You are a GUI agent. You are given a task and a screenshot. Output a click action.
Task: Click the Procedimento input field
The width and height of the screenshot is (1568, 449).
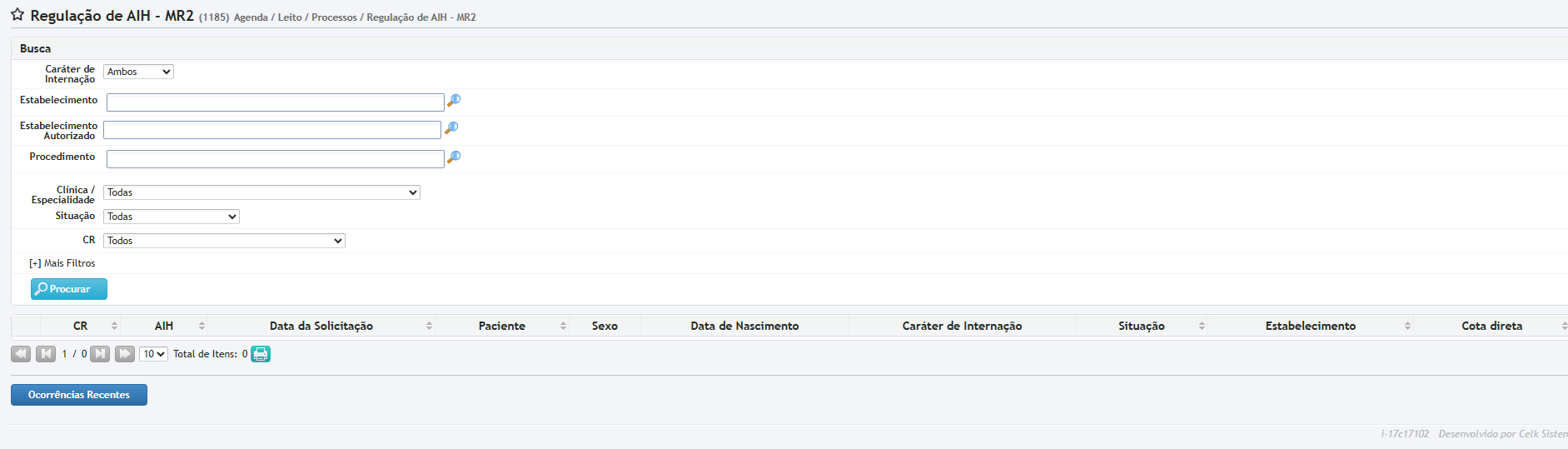click(275, 159)
